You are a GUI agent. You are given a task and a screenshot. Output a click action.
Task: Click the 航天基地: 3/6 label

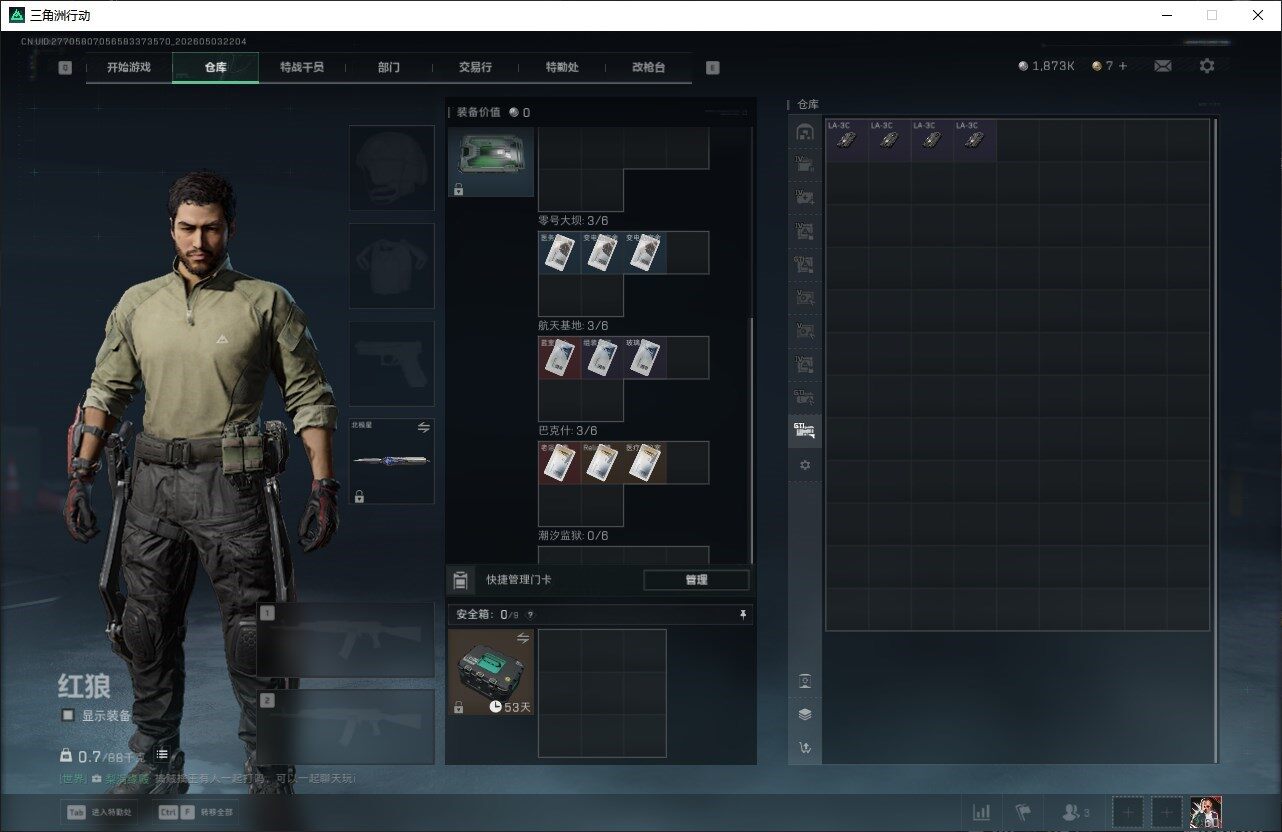tap(574, 326)
